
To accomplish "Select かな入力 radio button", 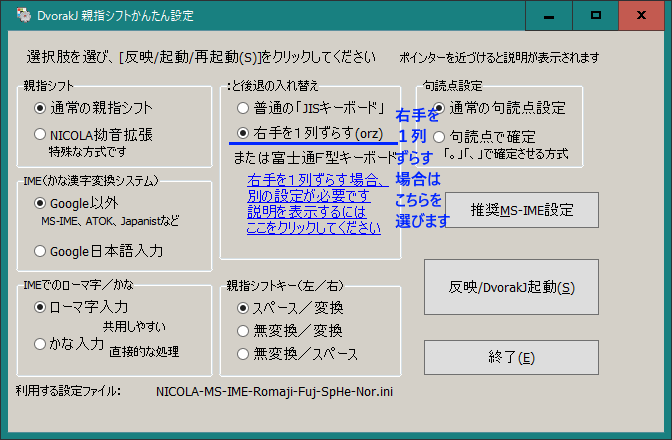I will pos(40,343).
